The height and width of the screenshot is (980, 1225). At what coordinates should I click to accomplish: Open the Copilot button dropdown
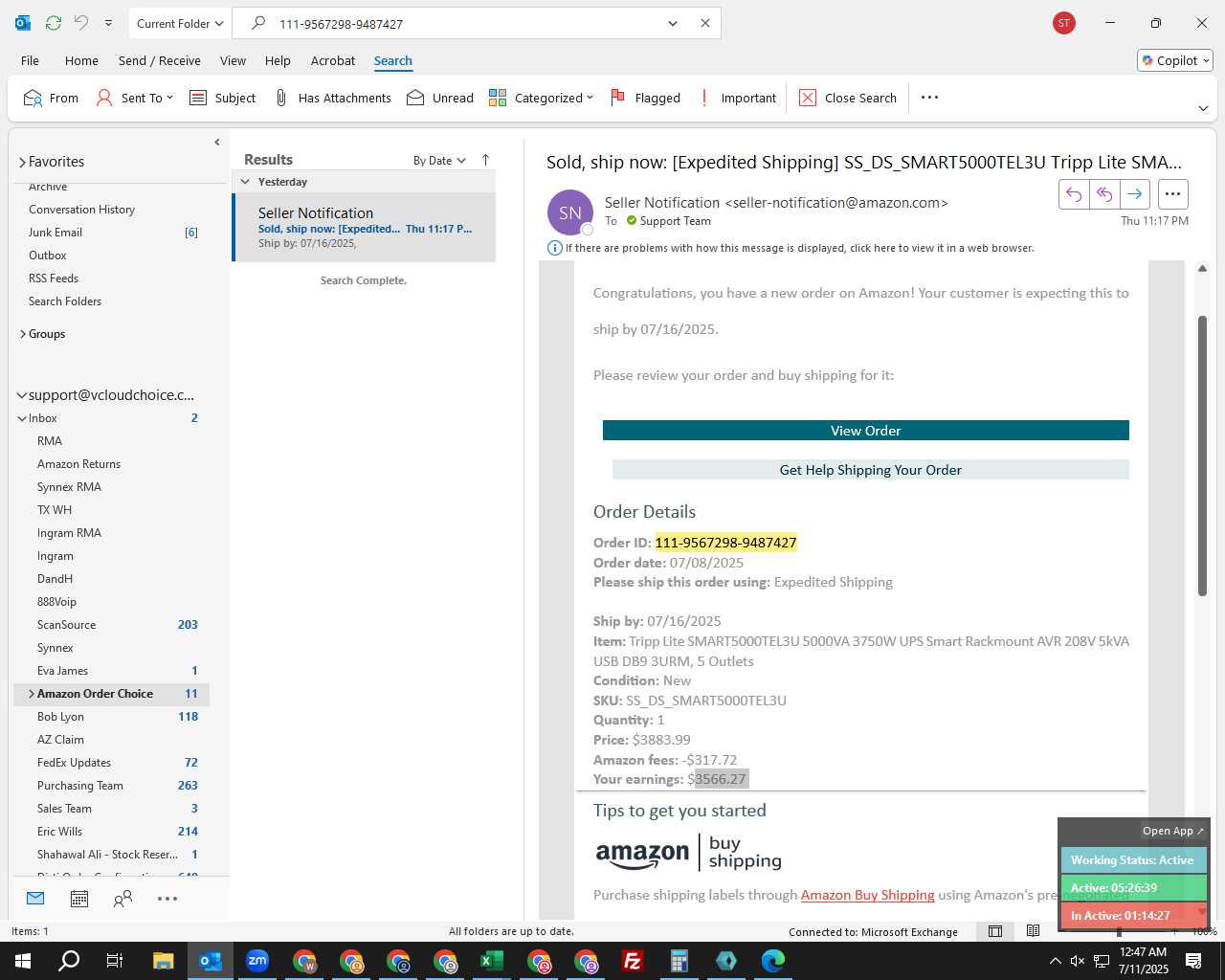[1175, 60]
